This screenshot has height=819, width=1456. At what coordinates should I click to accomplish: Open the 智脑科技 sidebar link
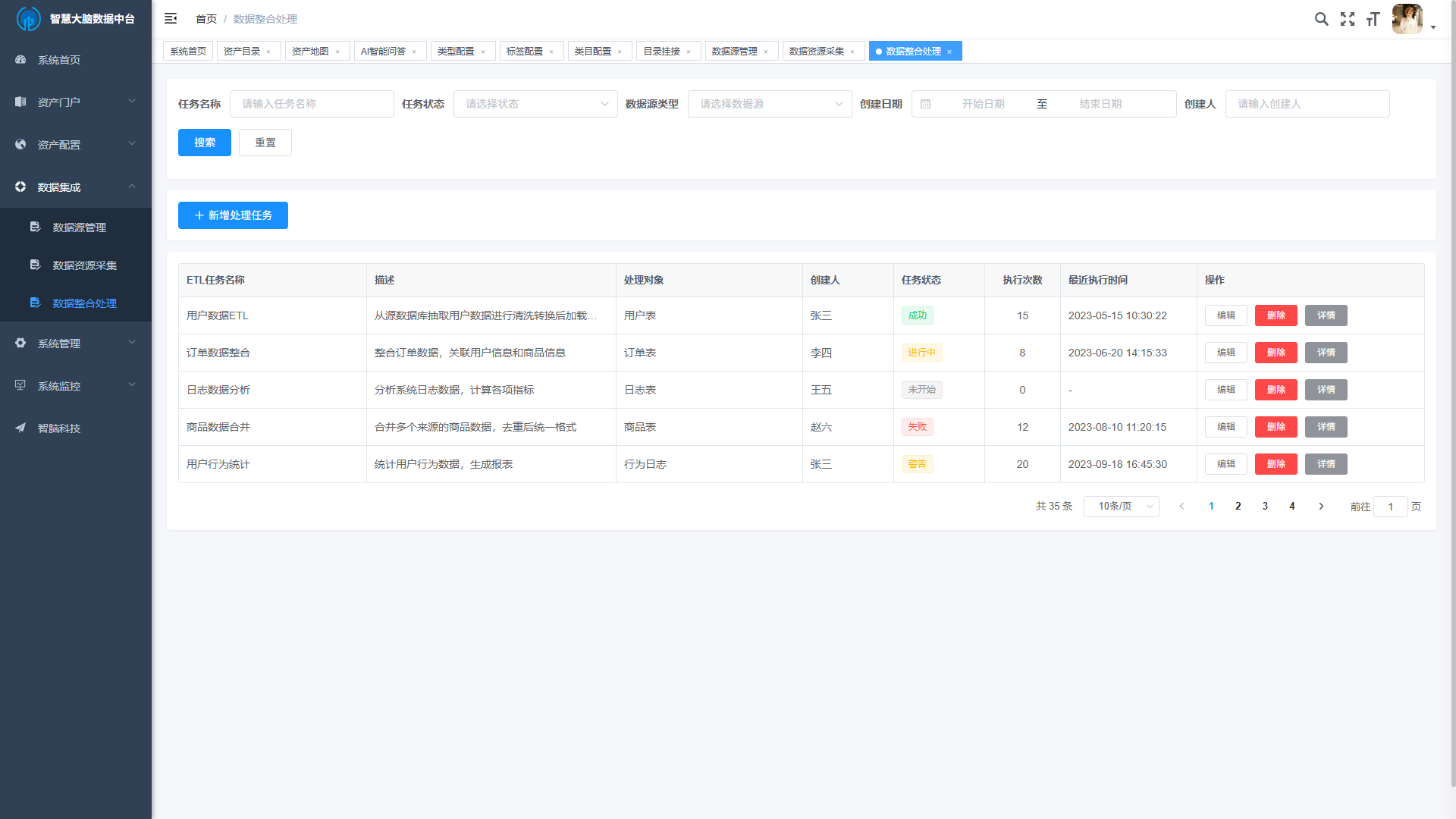[59, 428]
